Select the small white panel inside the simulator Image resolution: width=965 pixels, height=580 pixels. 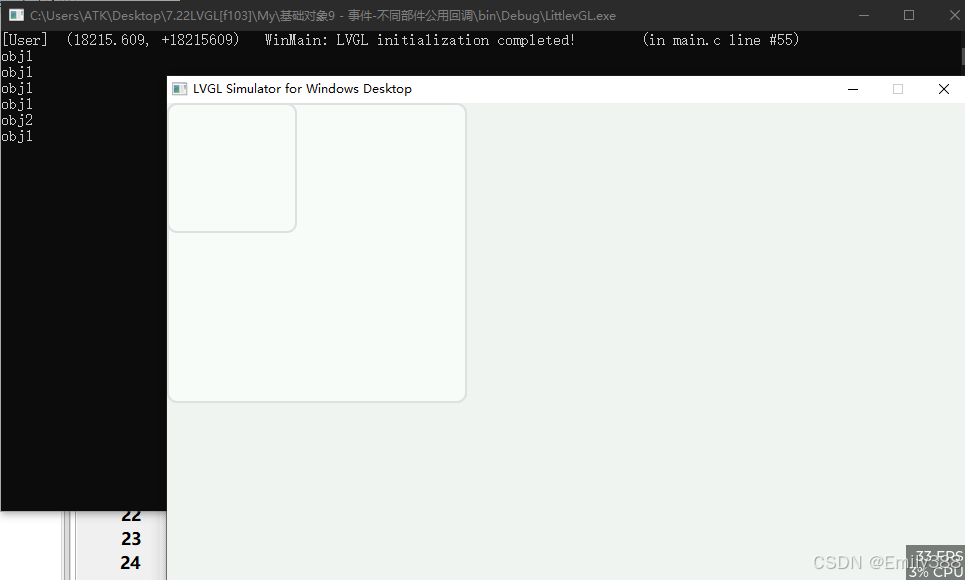point(232,168)
